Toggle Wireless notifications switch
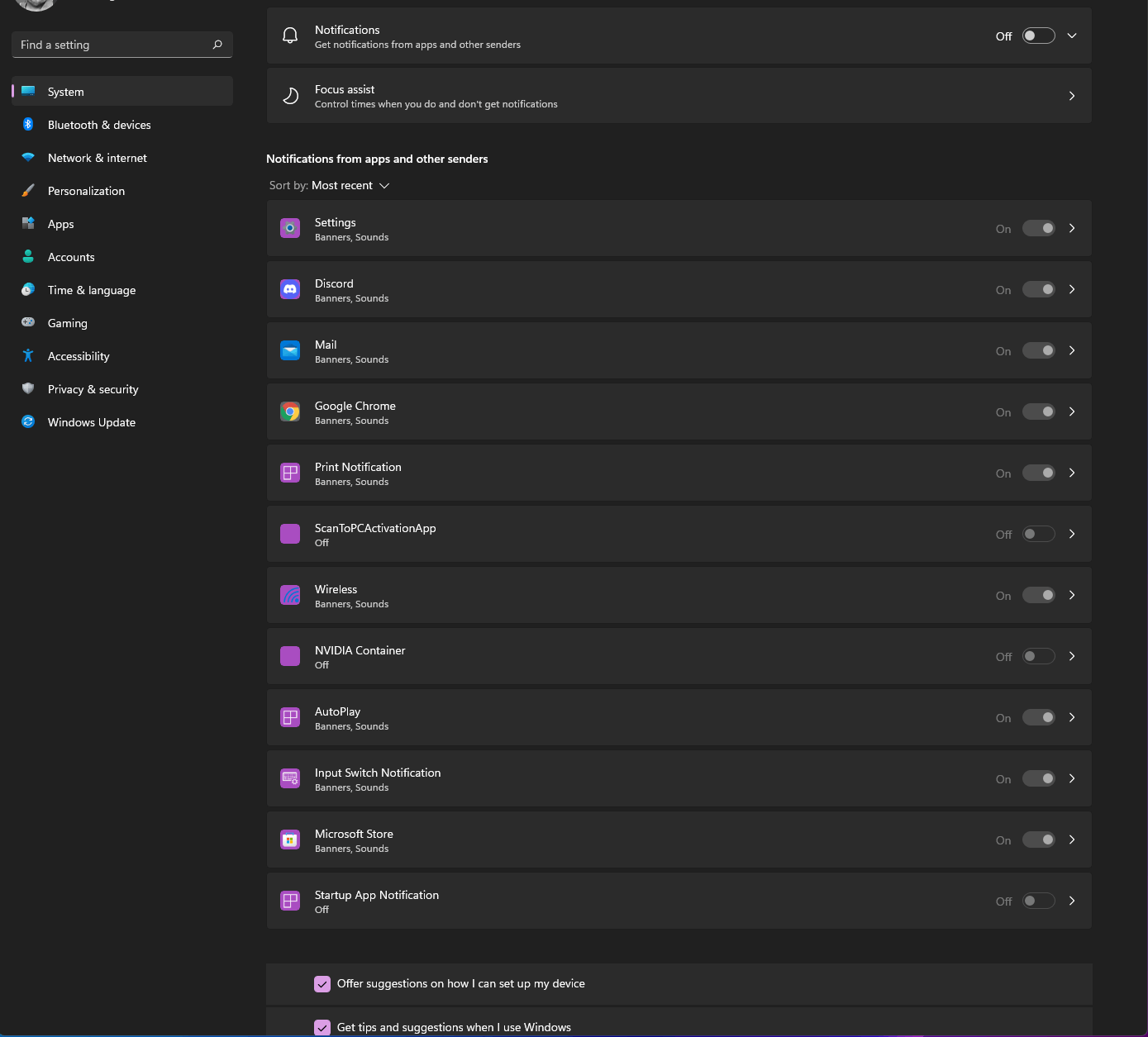Viewport: 1148px width, 1037px height. point(1039,595)
